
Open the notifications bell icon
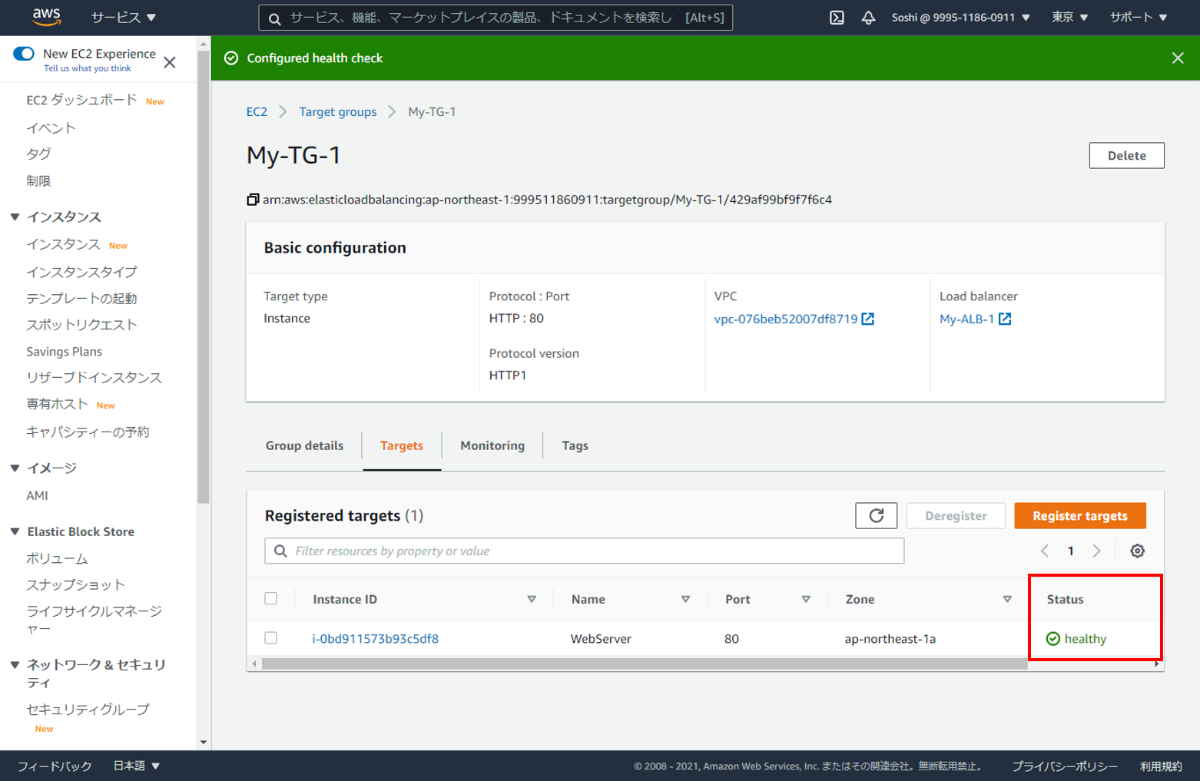(868, 18)
